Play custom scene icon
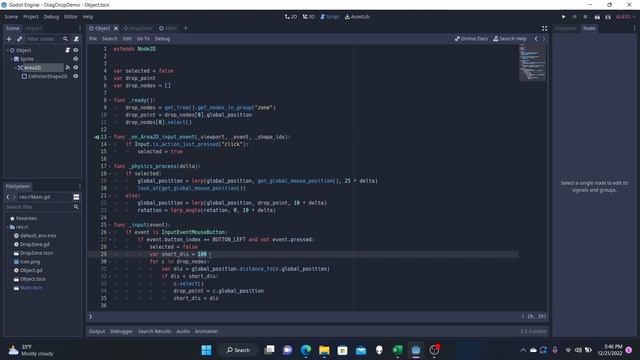Image resolution: width=640 pixels, height=360 pixels. tap(608, 17)
